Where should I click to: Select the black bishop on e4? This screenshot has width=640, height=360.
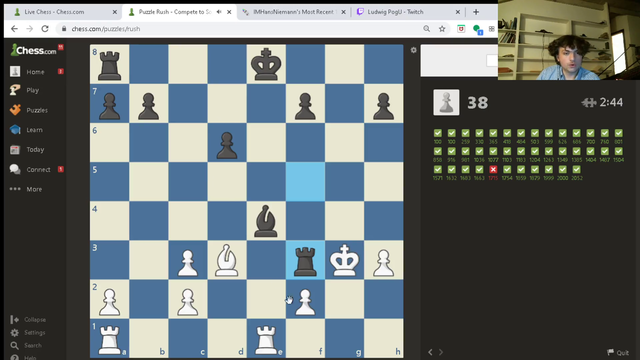pos(266,221)
